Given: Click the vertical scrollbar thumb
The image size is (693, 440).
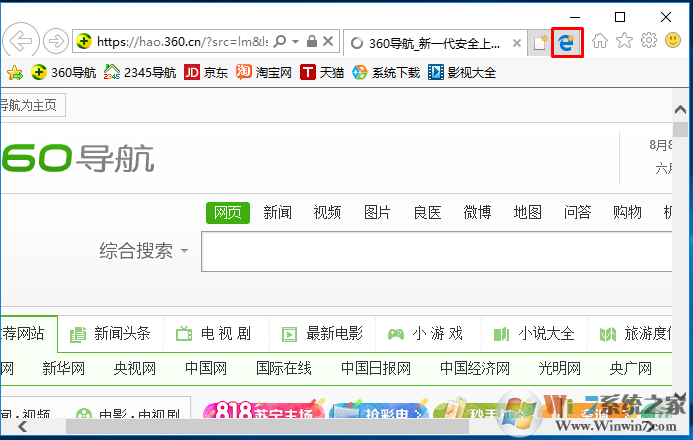Looking at the screenshot, I should pyautogui.click(x=680, y=129).
